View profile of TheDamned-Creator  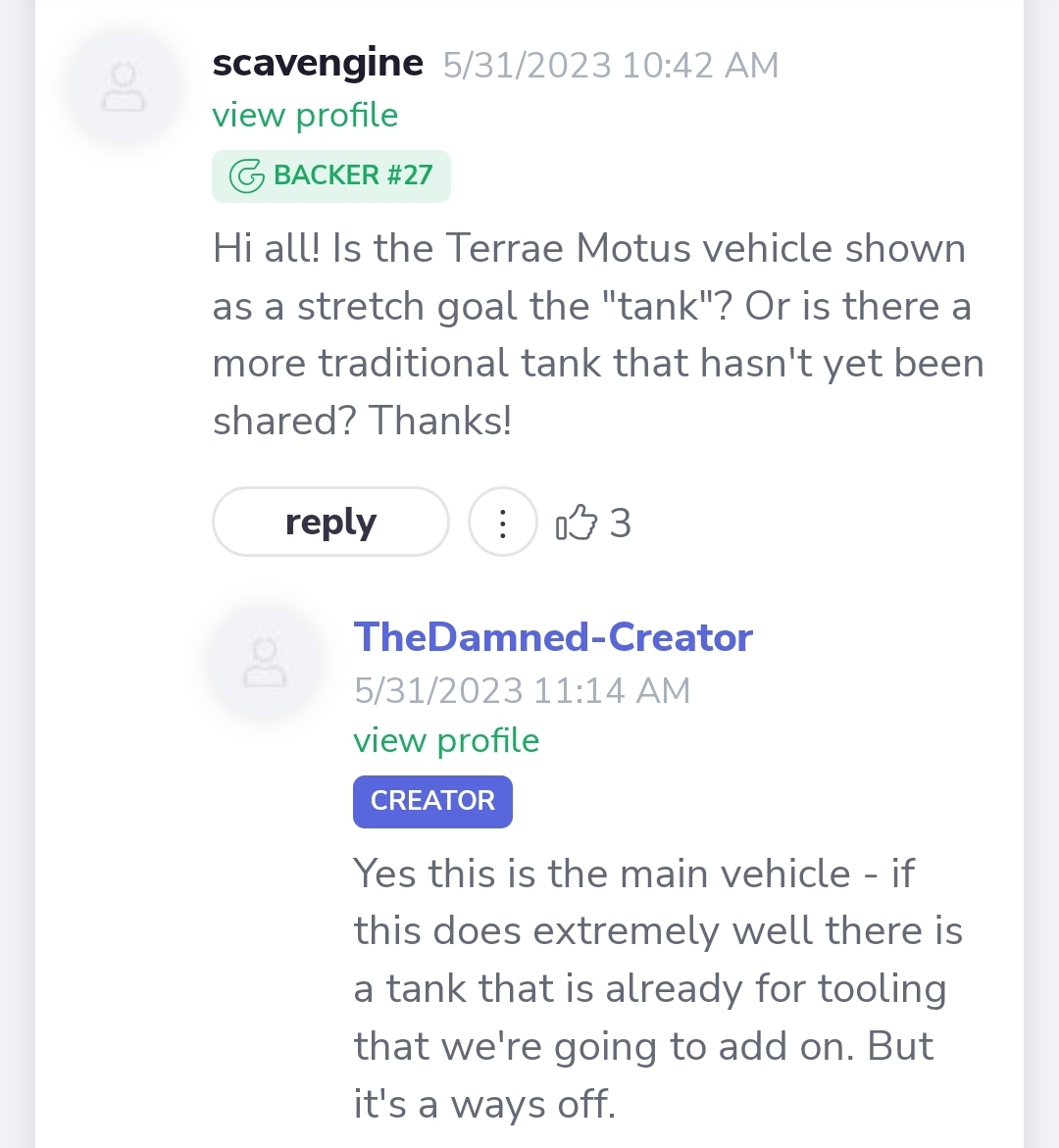[x=446, y=740]
